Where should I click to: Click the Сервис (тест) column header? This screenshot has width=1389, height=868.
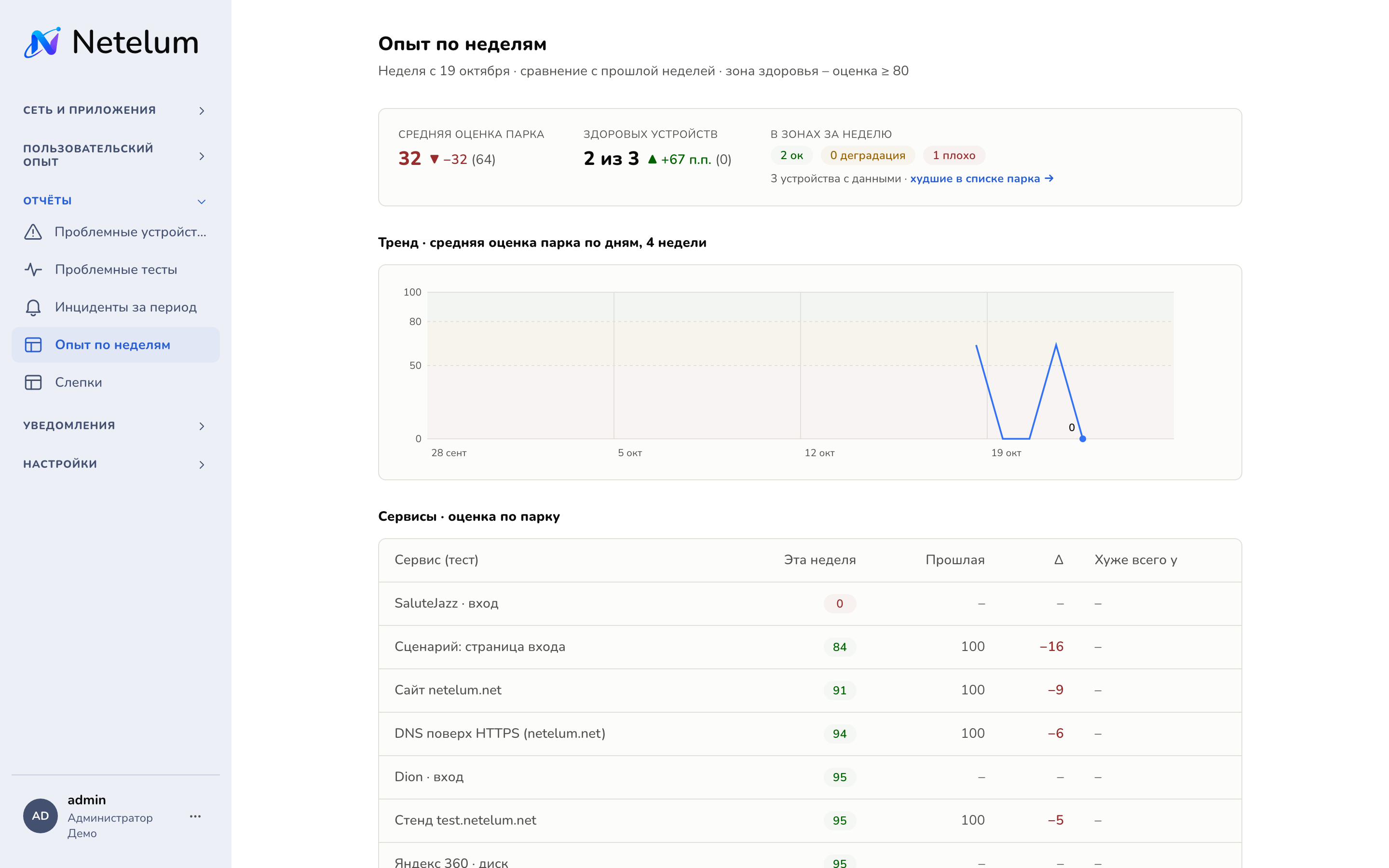pos(436,560)
